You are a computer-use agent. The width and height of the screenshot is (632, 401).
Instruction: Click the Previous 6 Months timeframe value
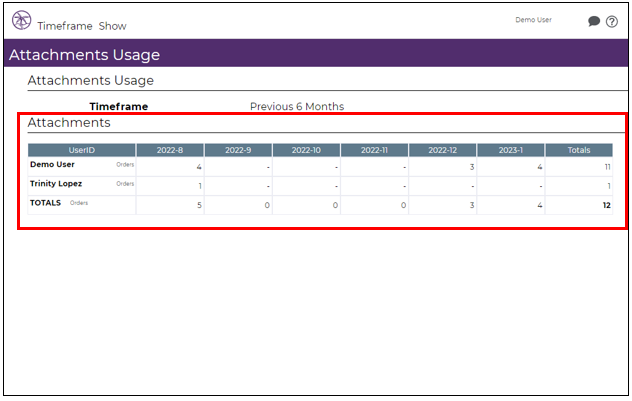pyautogui.click(x=297, y=106)
